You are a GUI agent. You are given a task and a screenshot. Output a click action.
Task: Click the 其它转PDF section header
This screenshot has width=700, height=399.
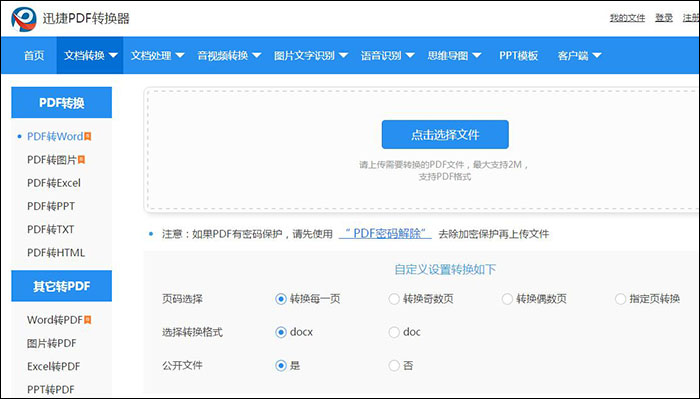62,286
